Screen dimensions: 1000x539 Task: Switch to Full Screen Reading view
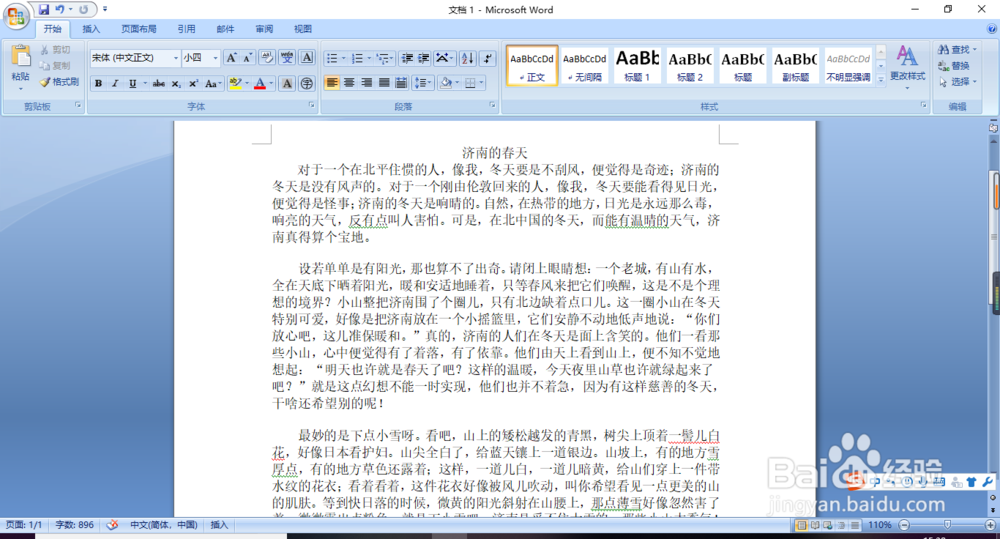tap(814, 525)
